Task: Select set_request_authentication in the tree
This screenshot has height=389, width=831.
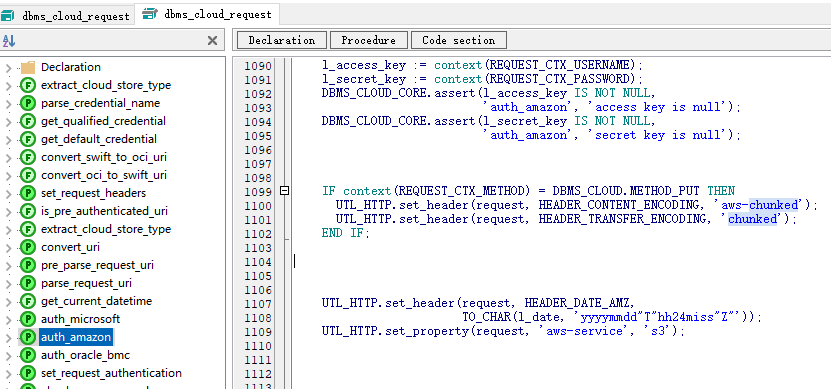Action: click(x=111, y=373)
